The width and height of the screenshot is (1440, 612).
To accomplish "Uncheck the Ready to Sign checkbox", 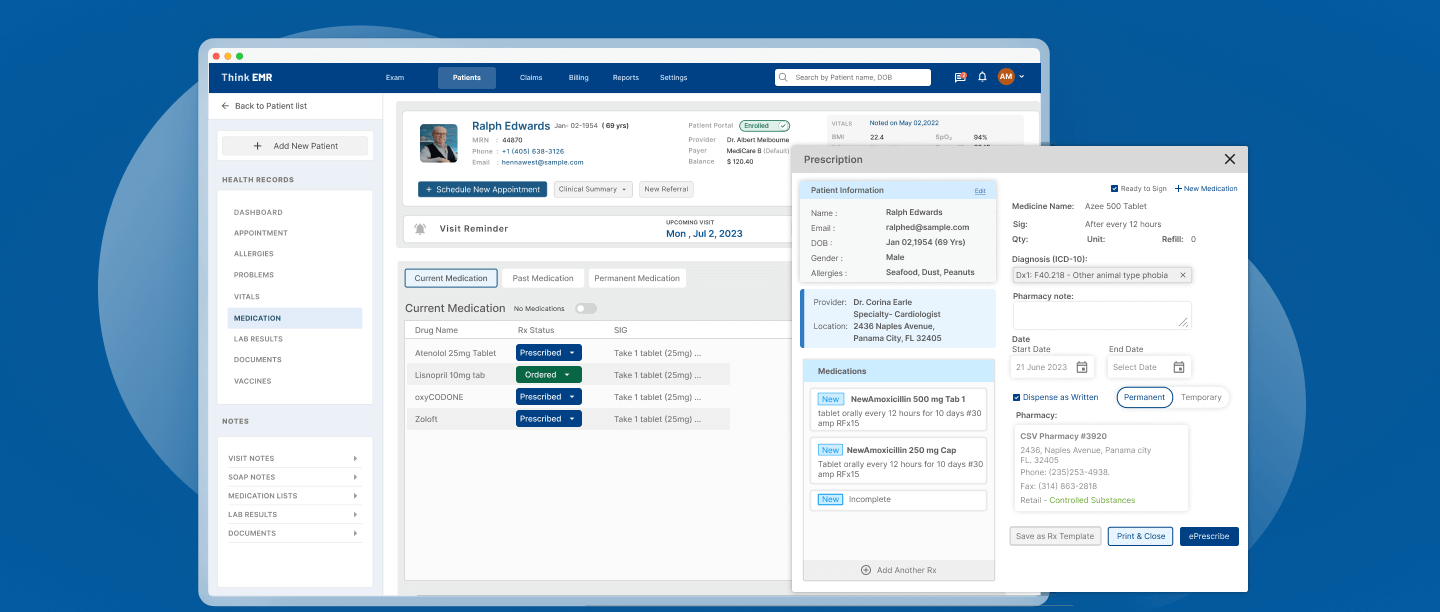I will 1115,188.
